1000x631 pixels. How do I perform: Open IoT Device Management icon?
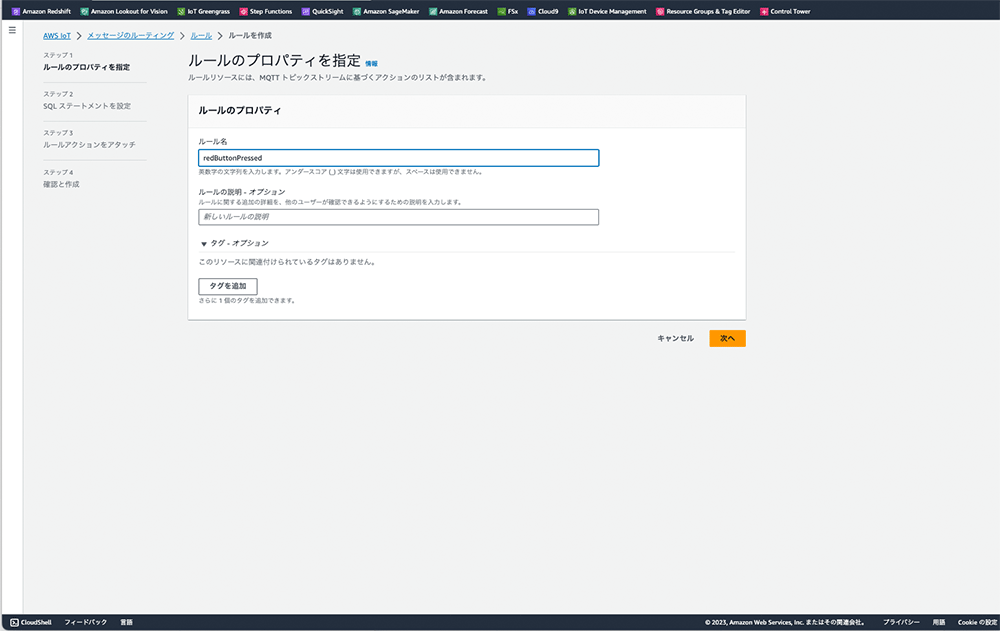pyautogui.click(x=572, y=11)
